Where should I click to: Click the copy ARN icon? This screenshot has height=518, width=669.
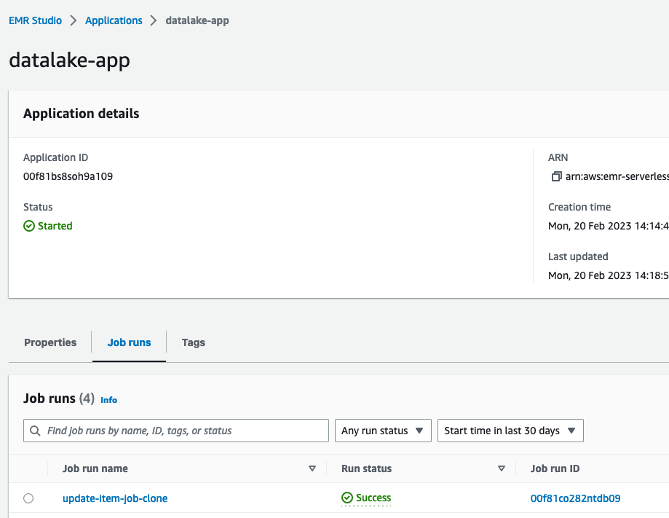coord(556,177)
